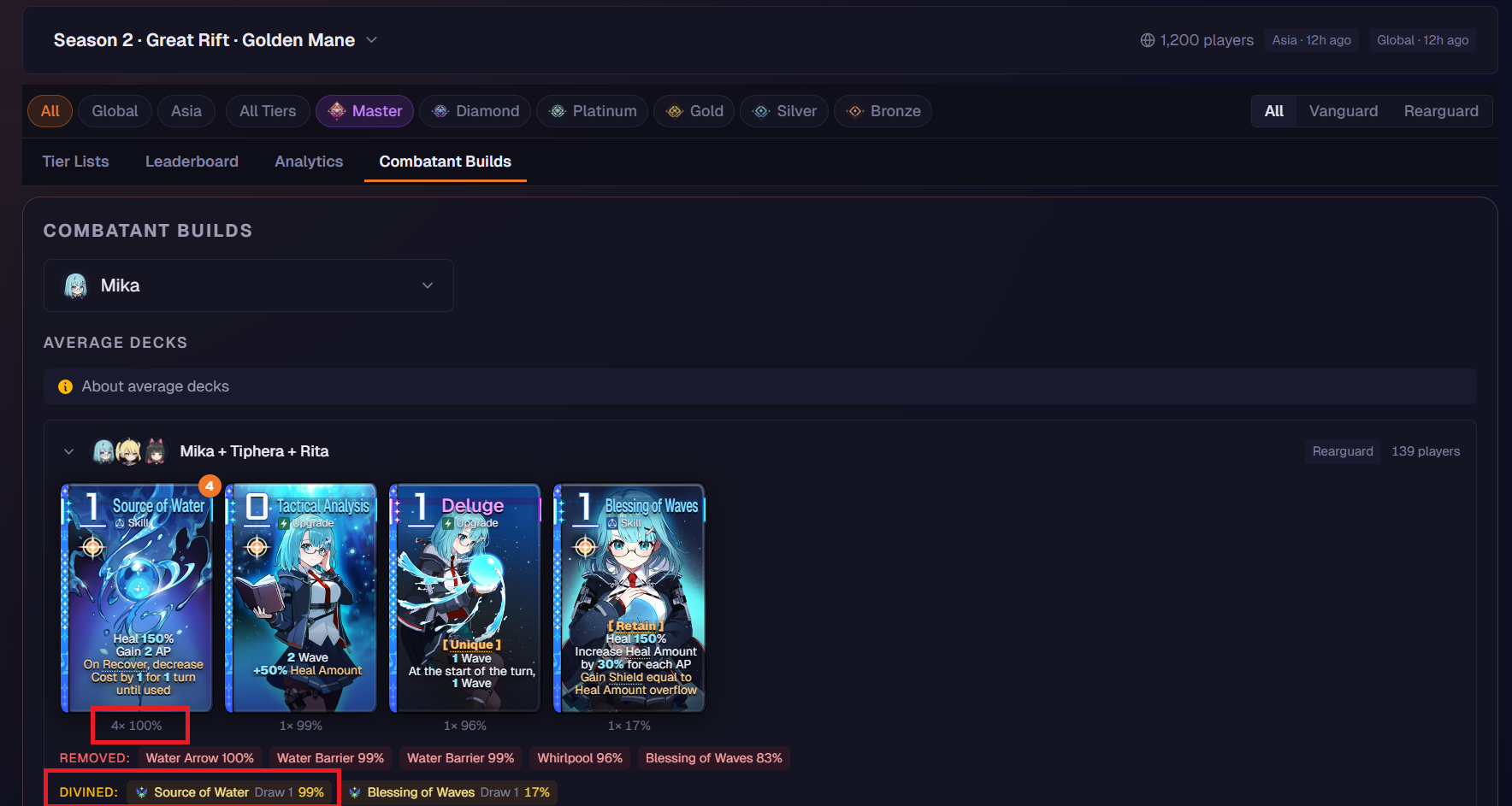This screenshot has width=1512, height=806.
Task: Open the Leaderboard tab
Action: tap(192, 162)
